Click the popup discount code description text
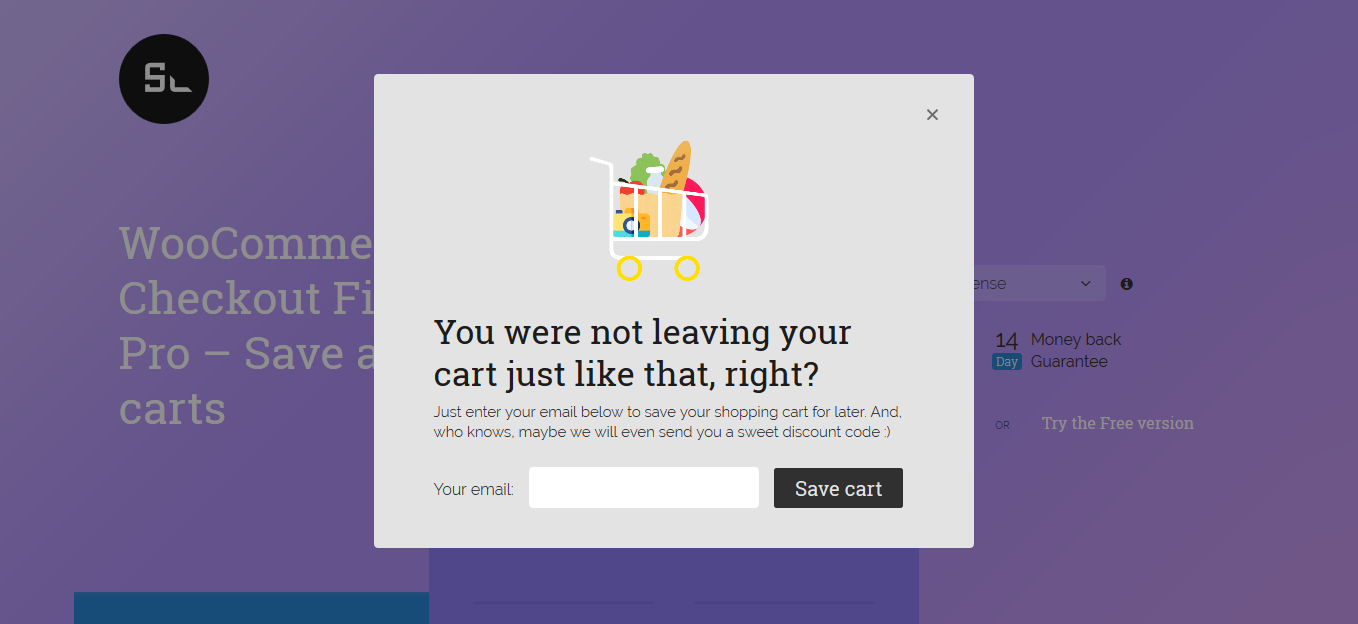Viewport: 1358px width, 624px height. click(668, 422)
